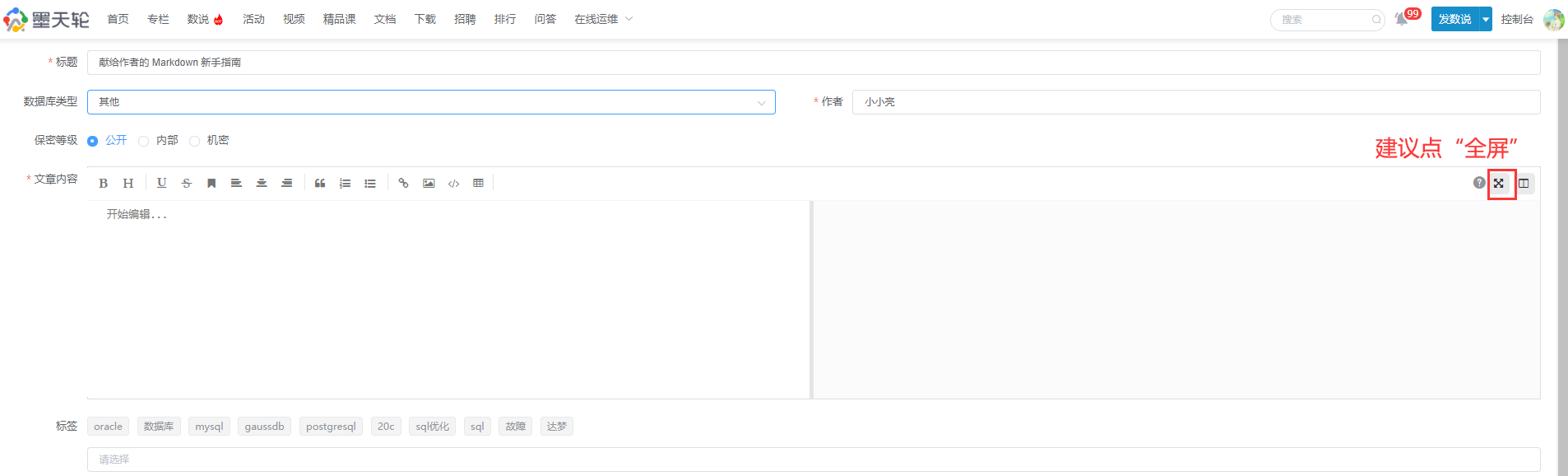
Task: Add the mysql tag
Action: 209,427
